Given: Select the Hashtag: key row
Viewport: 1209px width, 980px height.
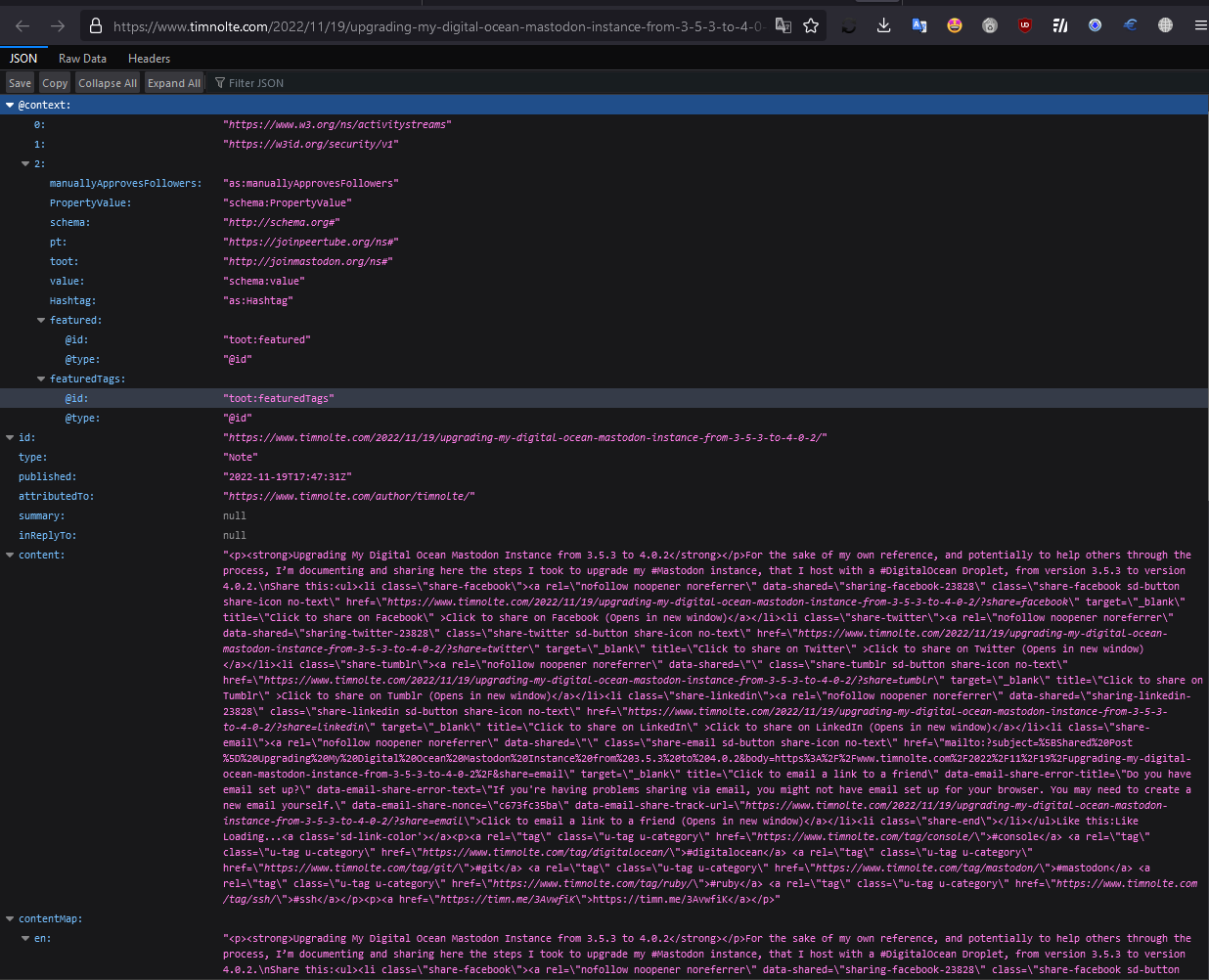Looking at the screenshot, I should pos(604,300).
